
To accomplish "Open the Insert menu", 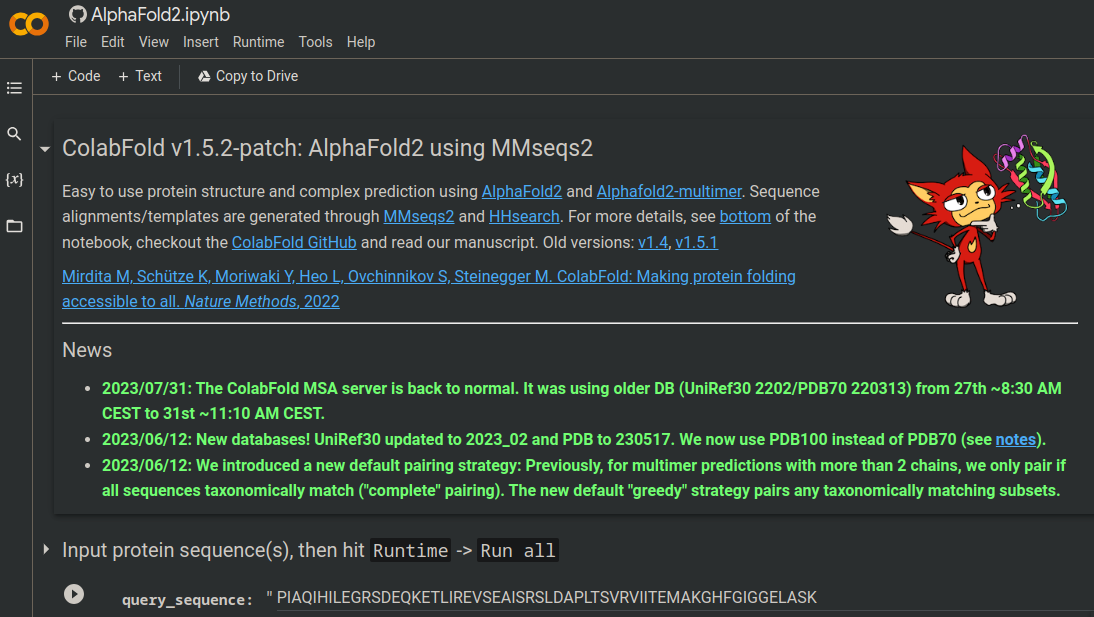I will pyautogui.click(x=200, y=42).
